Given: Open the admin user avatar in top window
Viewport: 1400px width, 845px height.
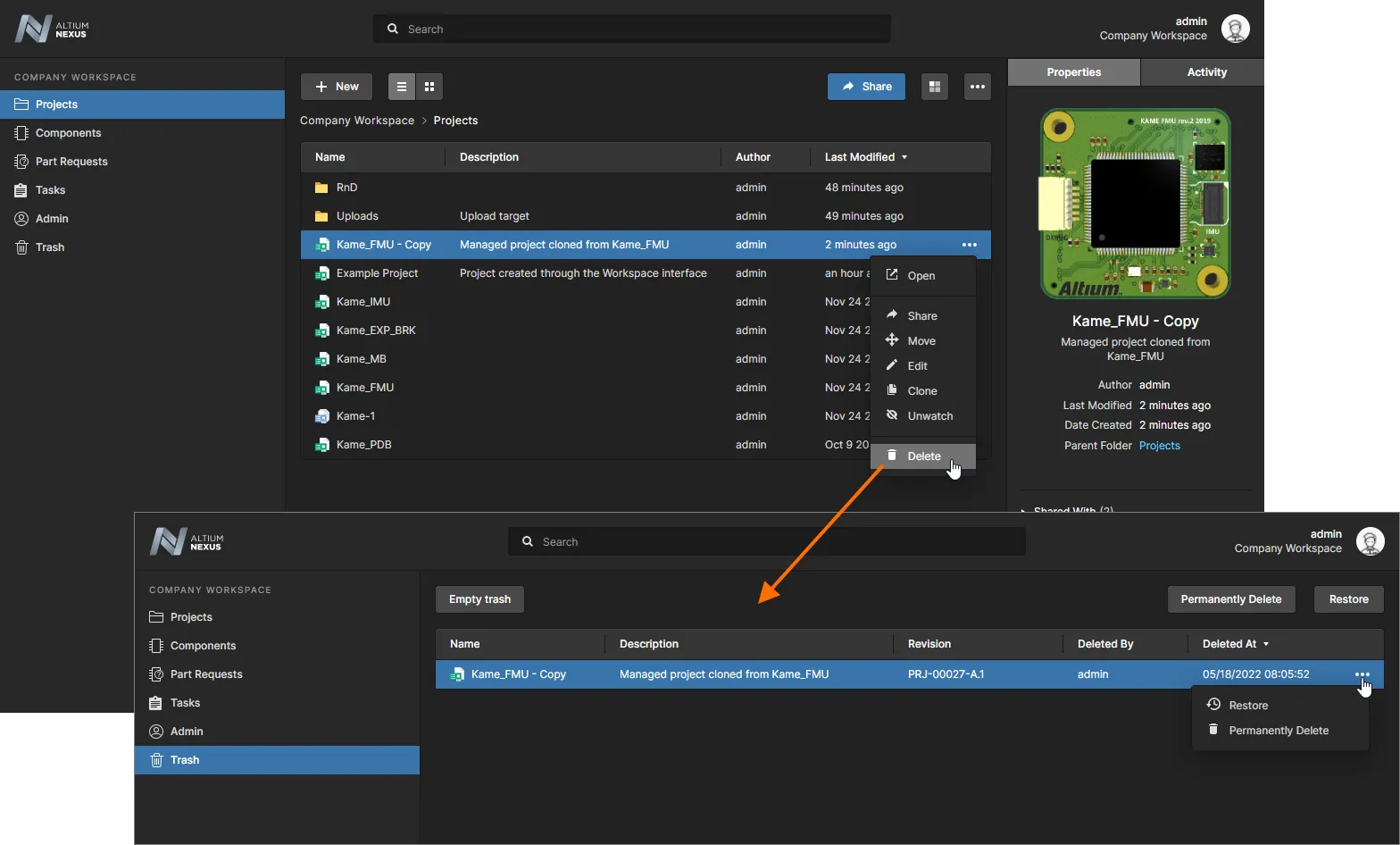Looking at the screenshot, I should [x=1236, y=29].
